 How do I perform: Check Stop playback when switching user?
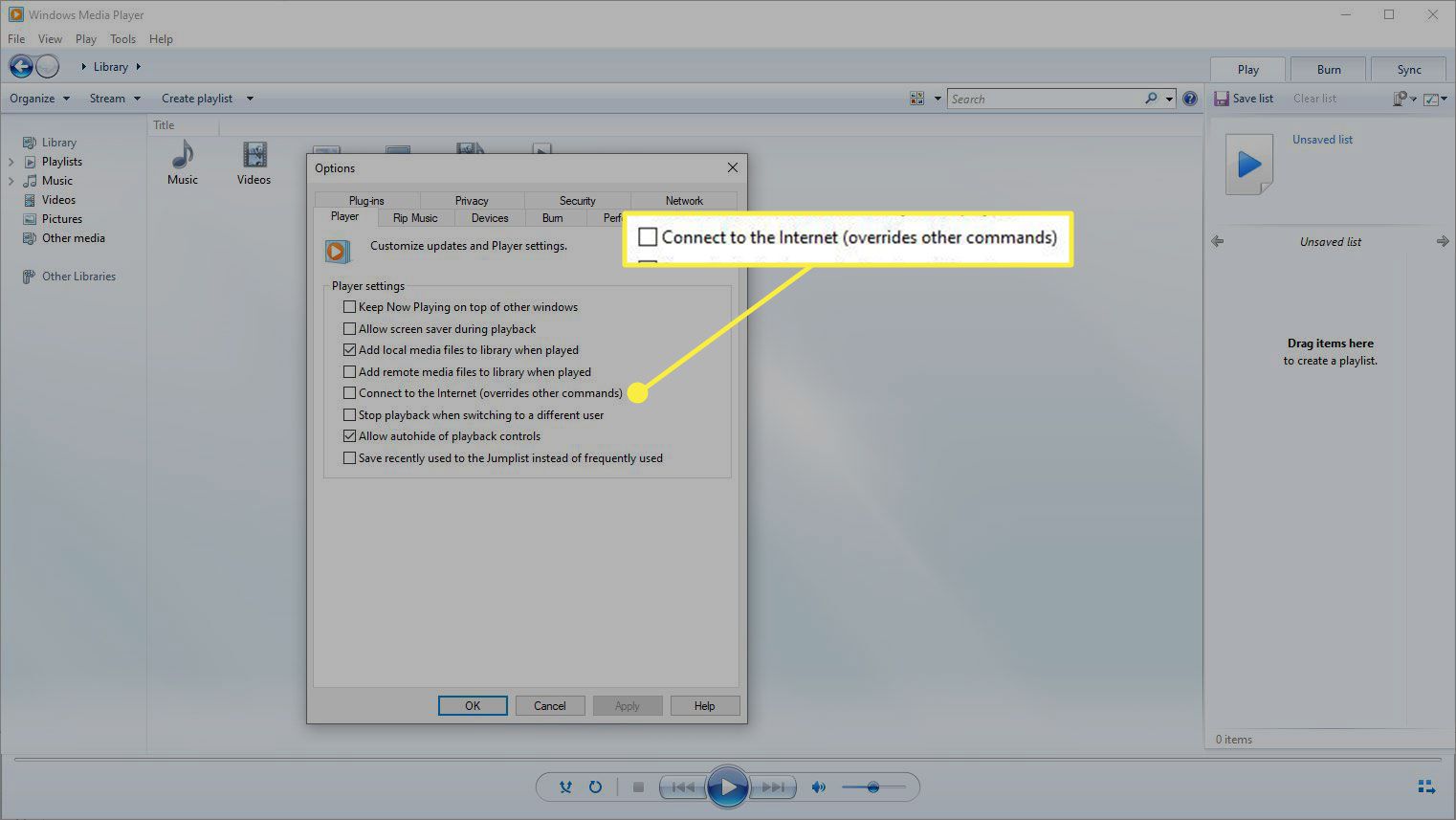(349, 414)
